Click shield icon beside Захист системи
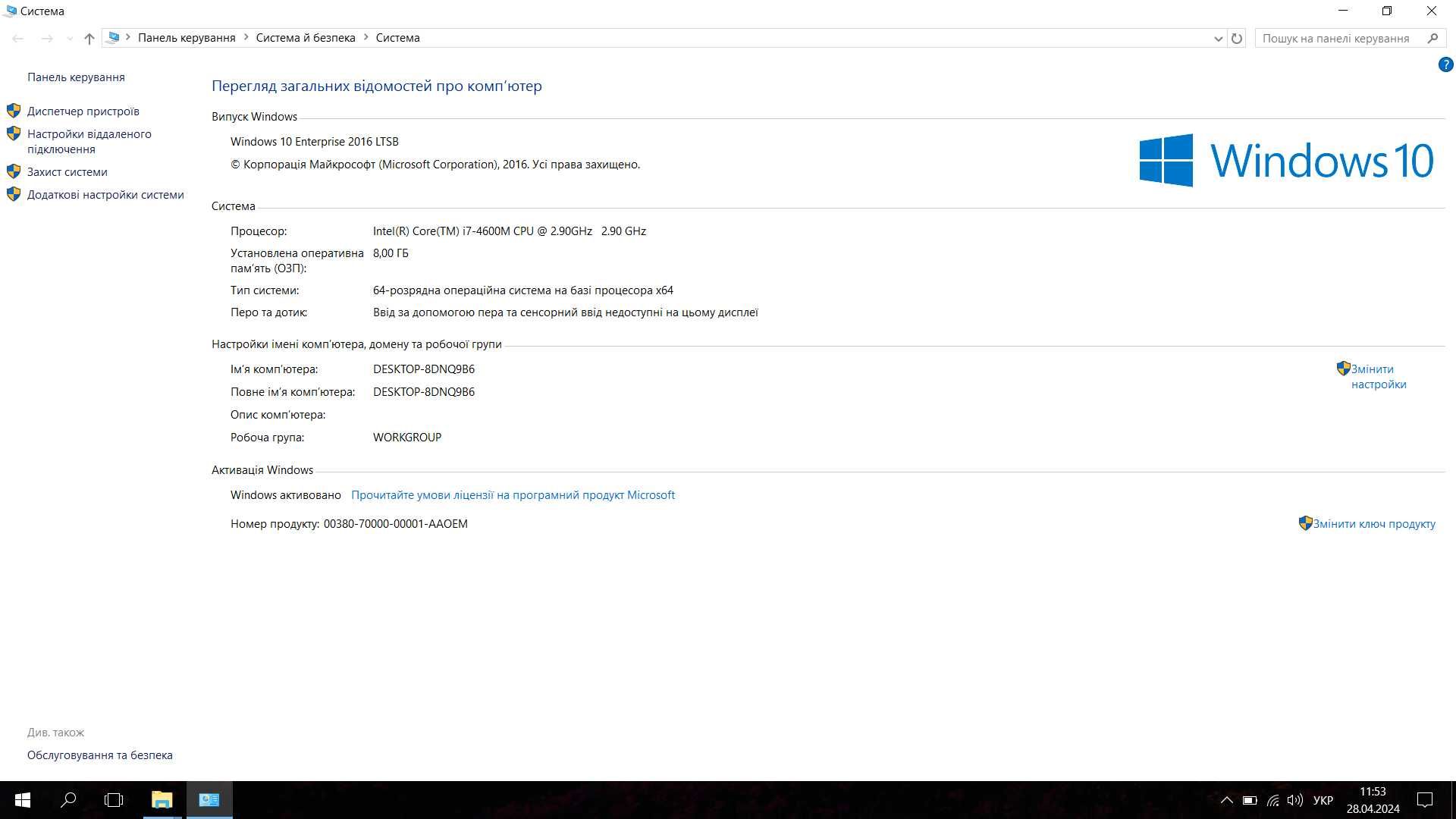The image size is (1456, 819). pos(14,171)
